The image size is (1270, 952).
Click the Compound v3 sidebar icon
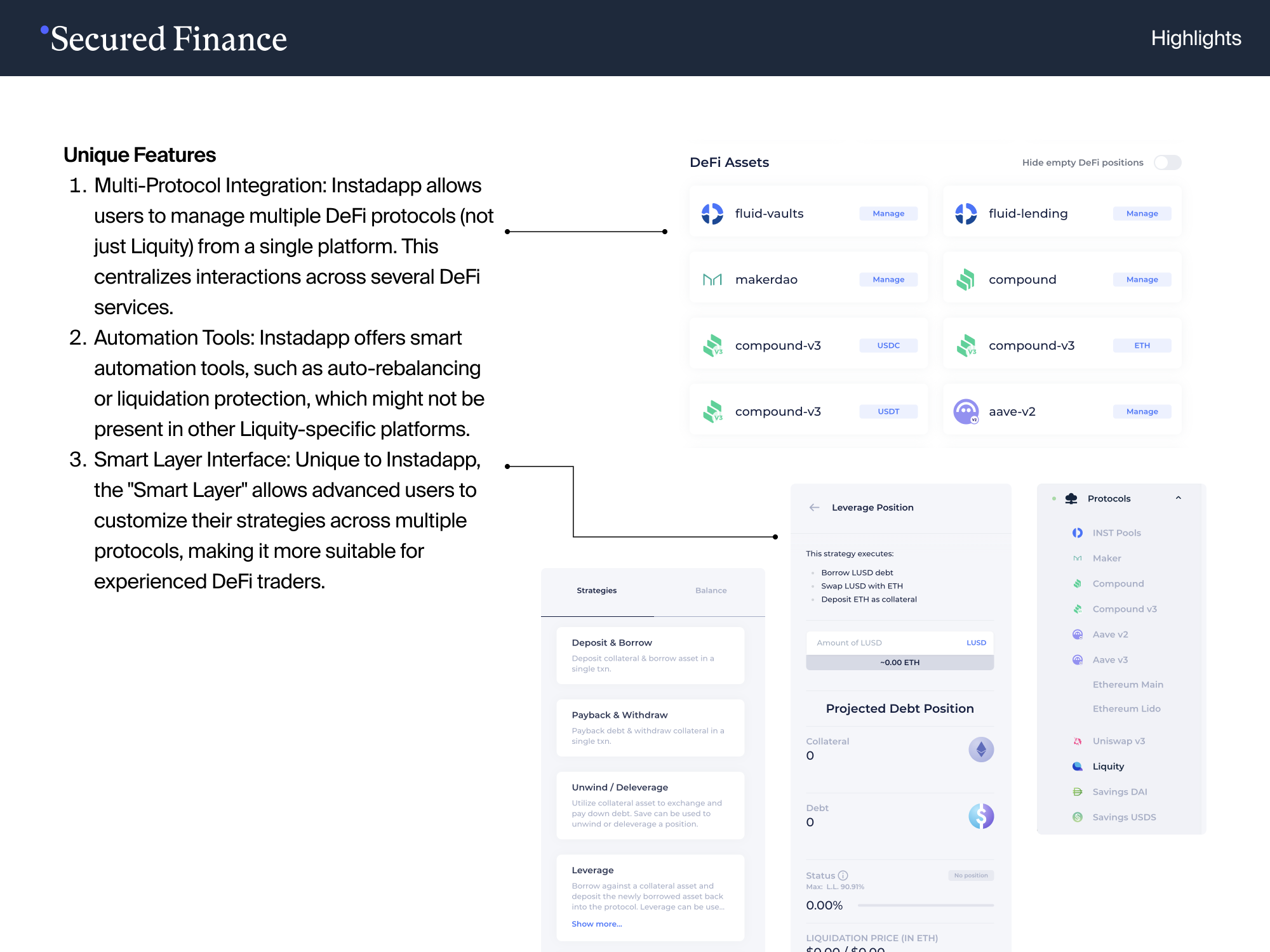1078,609
